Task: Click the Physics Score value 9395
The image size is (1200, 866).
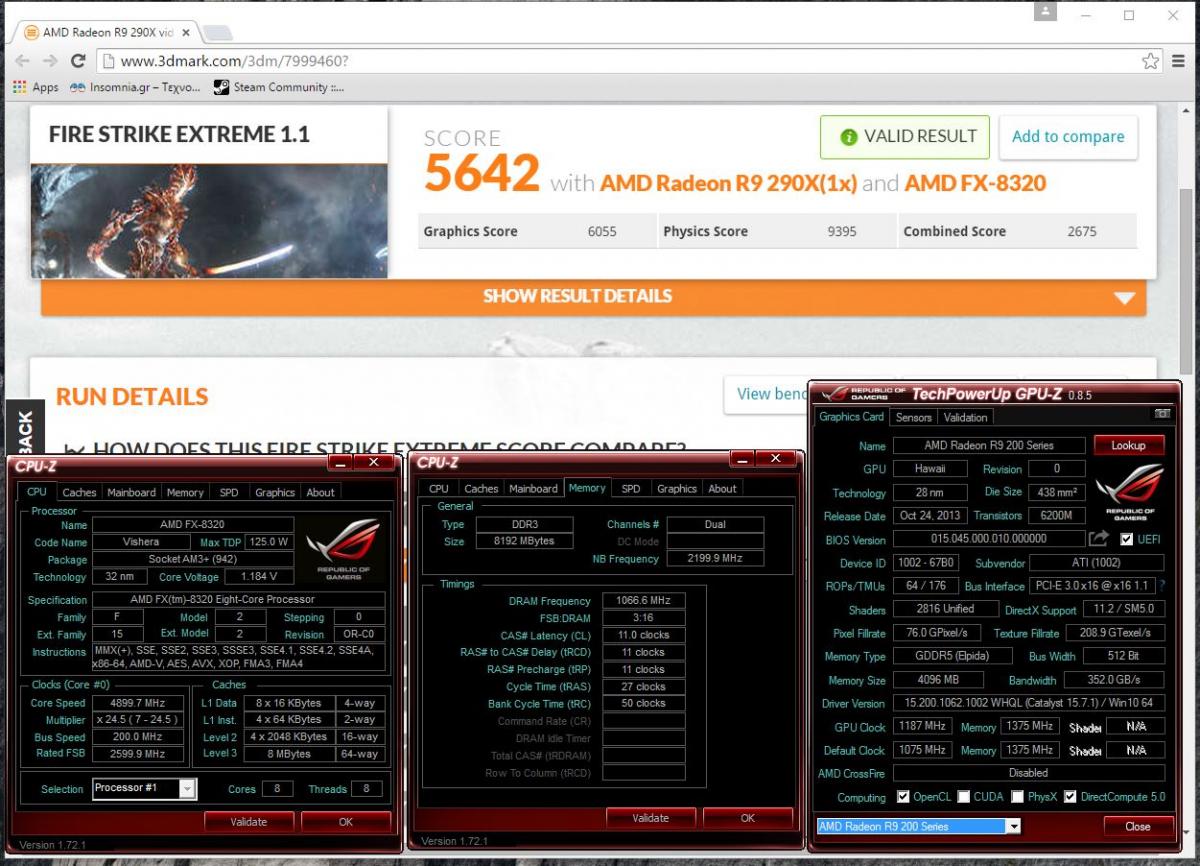Action: pyautogui.click(x=842, y=231)
